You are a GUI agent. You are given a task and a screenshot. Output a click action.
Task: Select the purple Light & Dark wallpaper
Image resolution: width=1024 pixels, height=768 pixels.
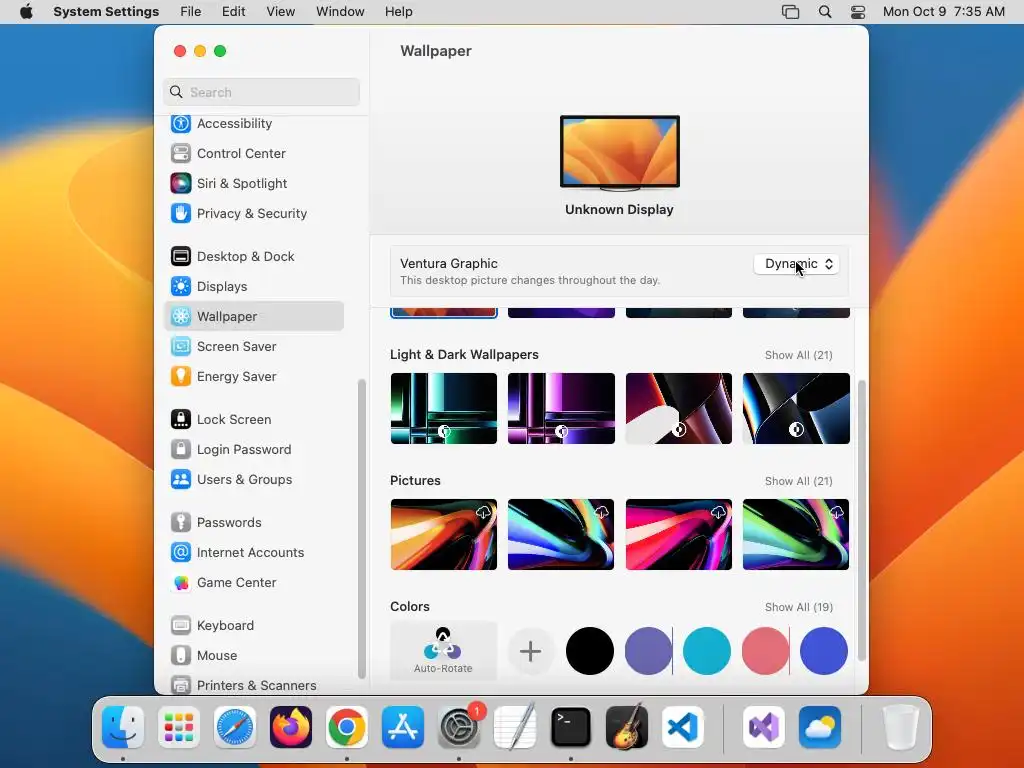561,408
